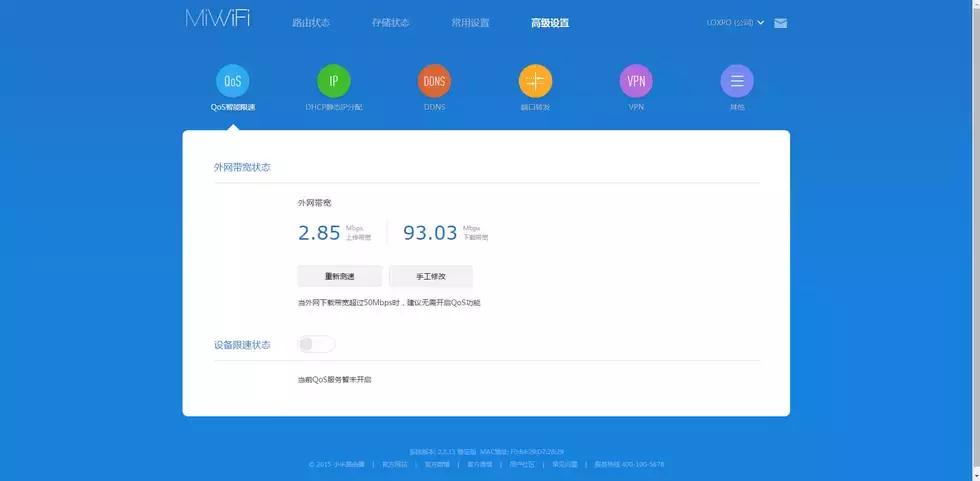The width and height of the screenshot is (980, 481).
Task: Open the 其他 hamburger menu icon
Action: coord(737,81)
